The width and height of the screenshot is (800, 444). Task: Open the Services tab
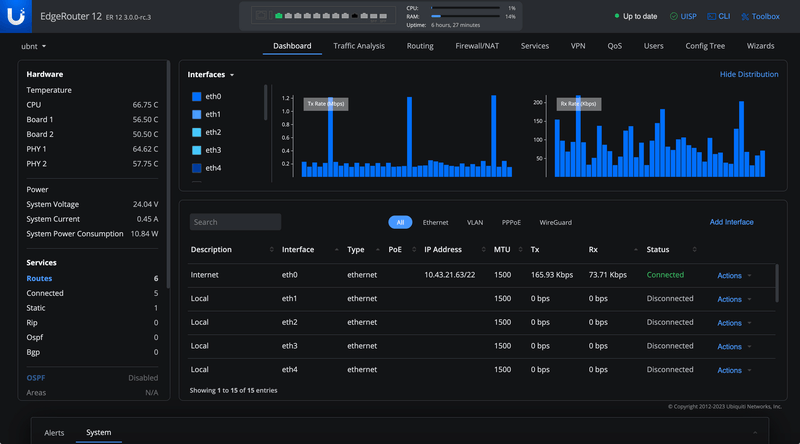coord(535,46)
